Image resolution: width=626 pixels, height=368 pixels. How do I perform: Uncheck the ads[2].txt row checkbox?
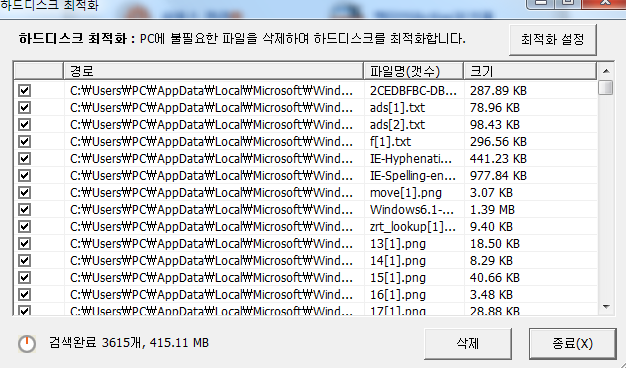24,125
